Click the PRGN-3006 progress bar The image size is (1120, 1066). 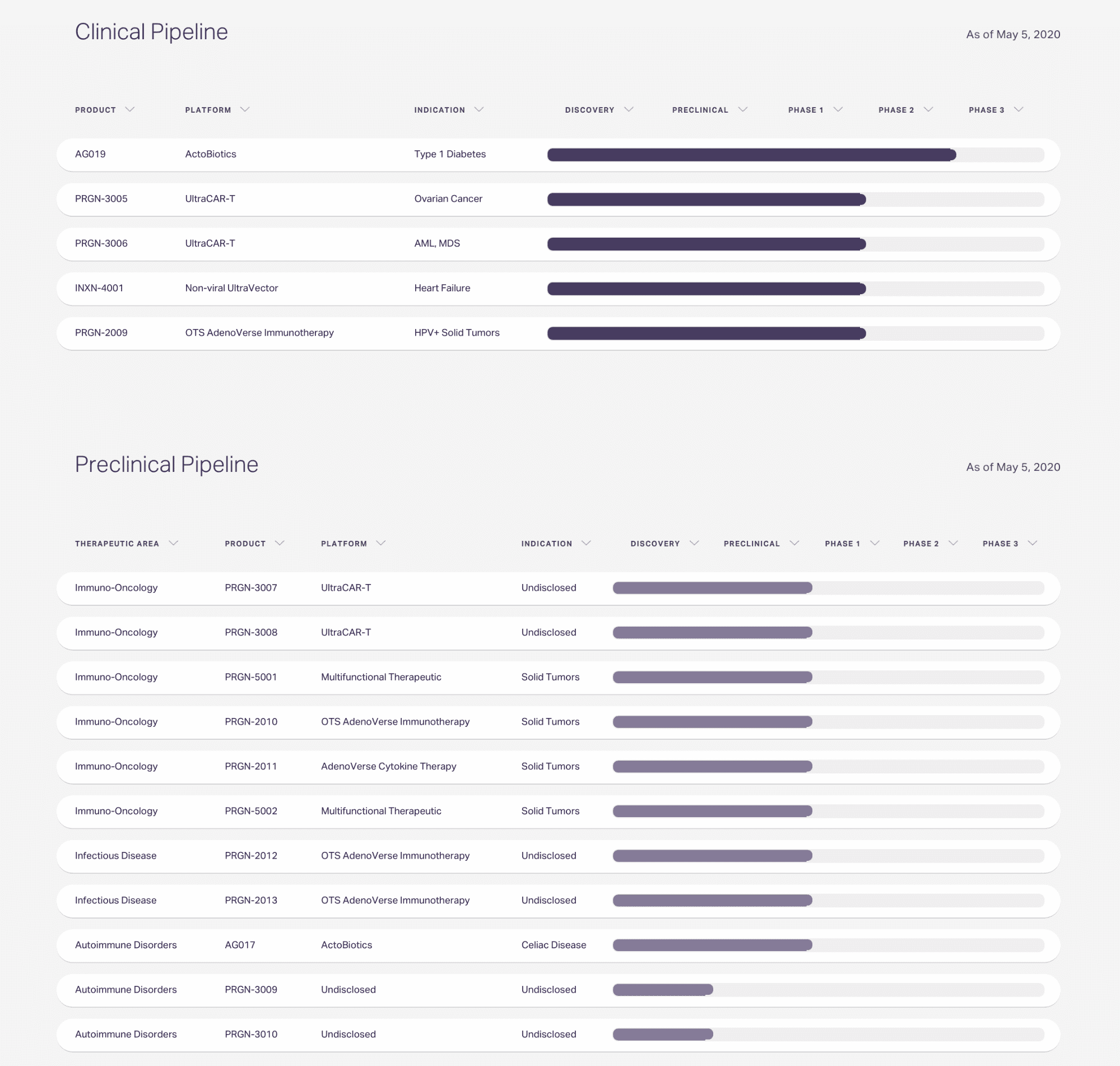pyautogui.click(x=796, y=244)
